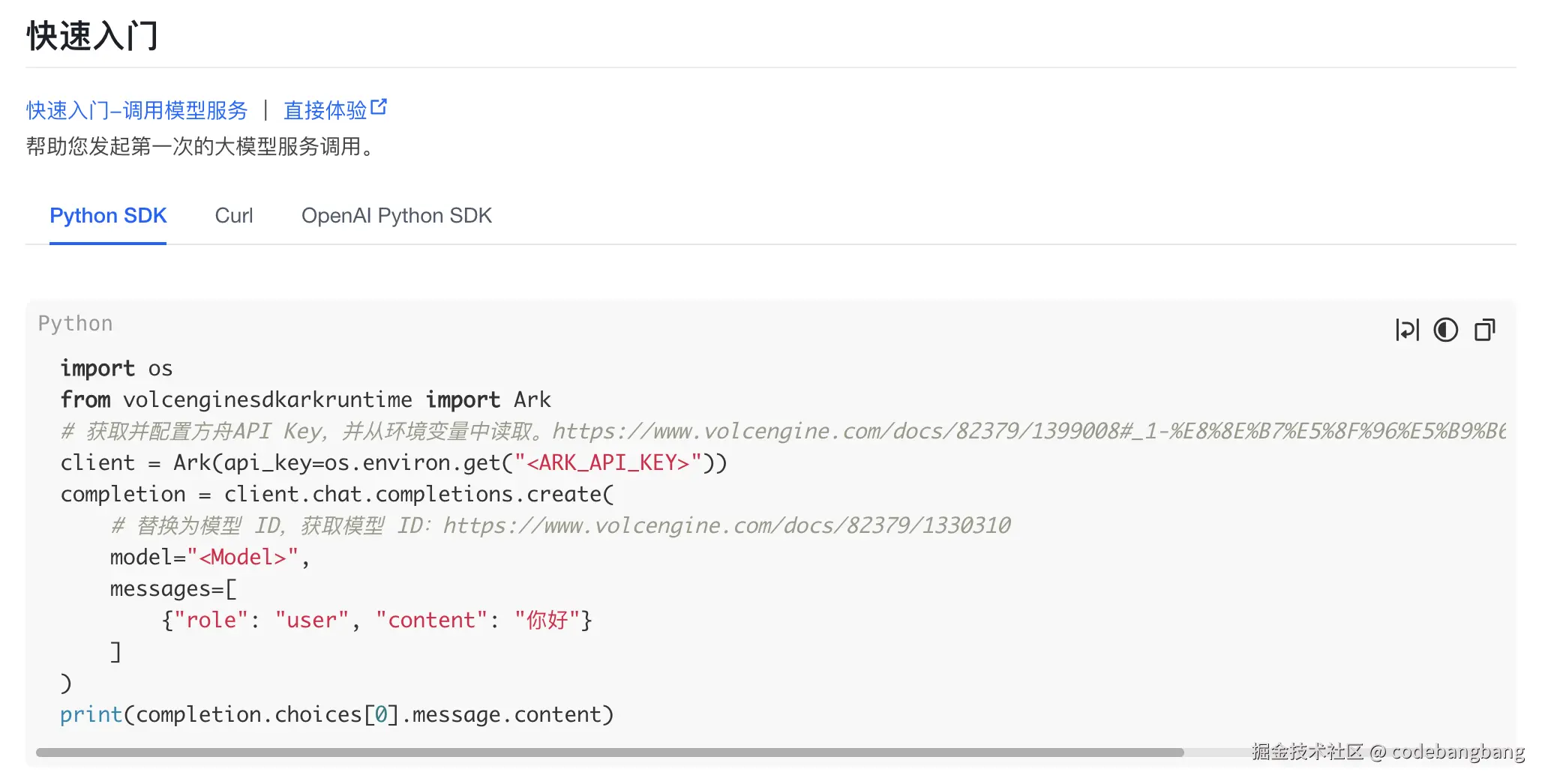Click the import os code line
This screenshot has height=784, width=1545.
click(x=115, y=368)
